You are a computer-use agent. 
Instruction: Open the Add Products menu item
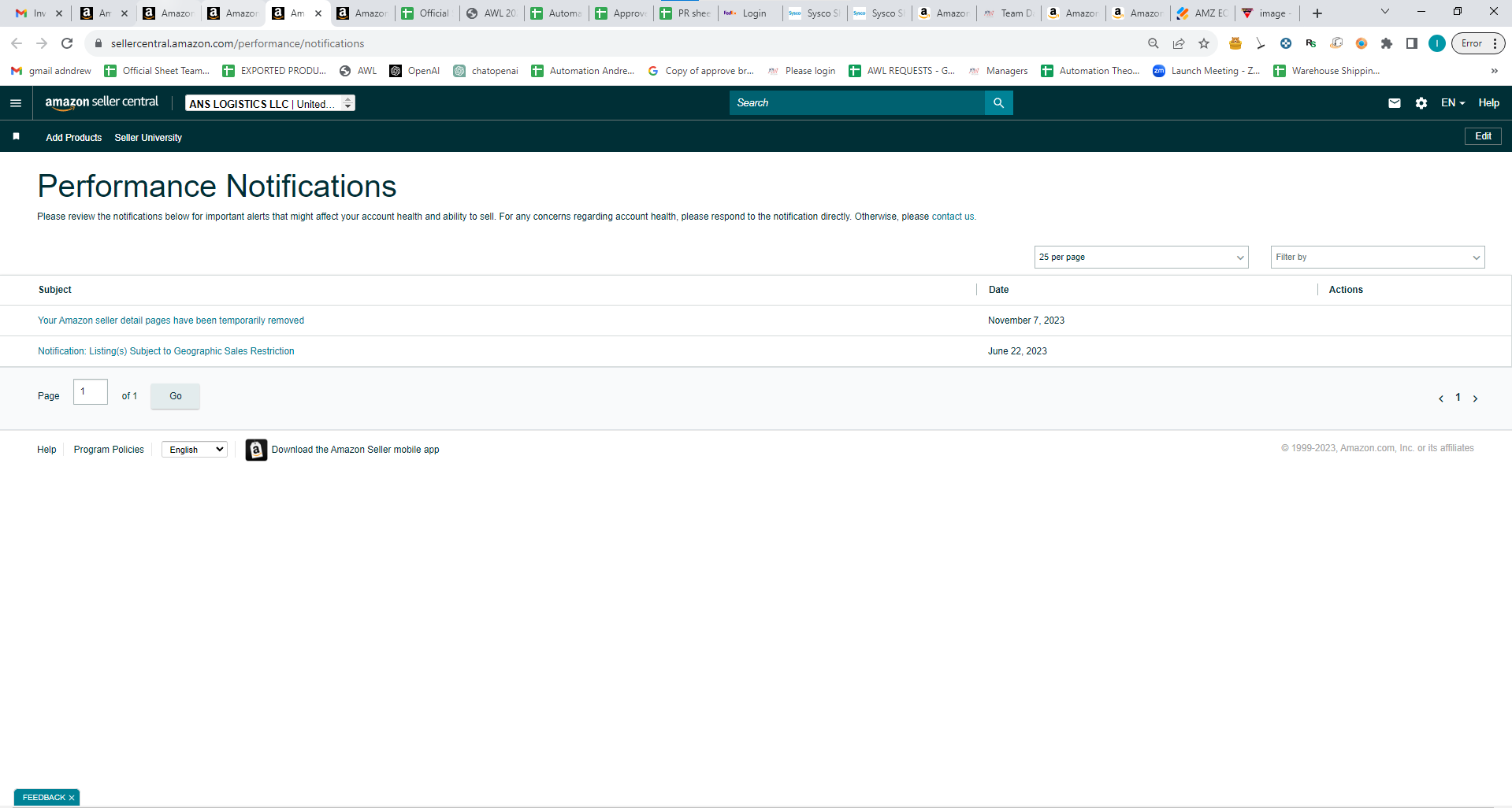(74, 138)
